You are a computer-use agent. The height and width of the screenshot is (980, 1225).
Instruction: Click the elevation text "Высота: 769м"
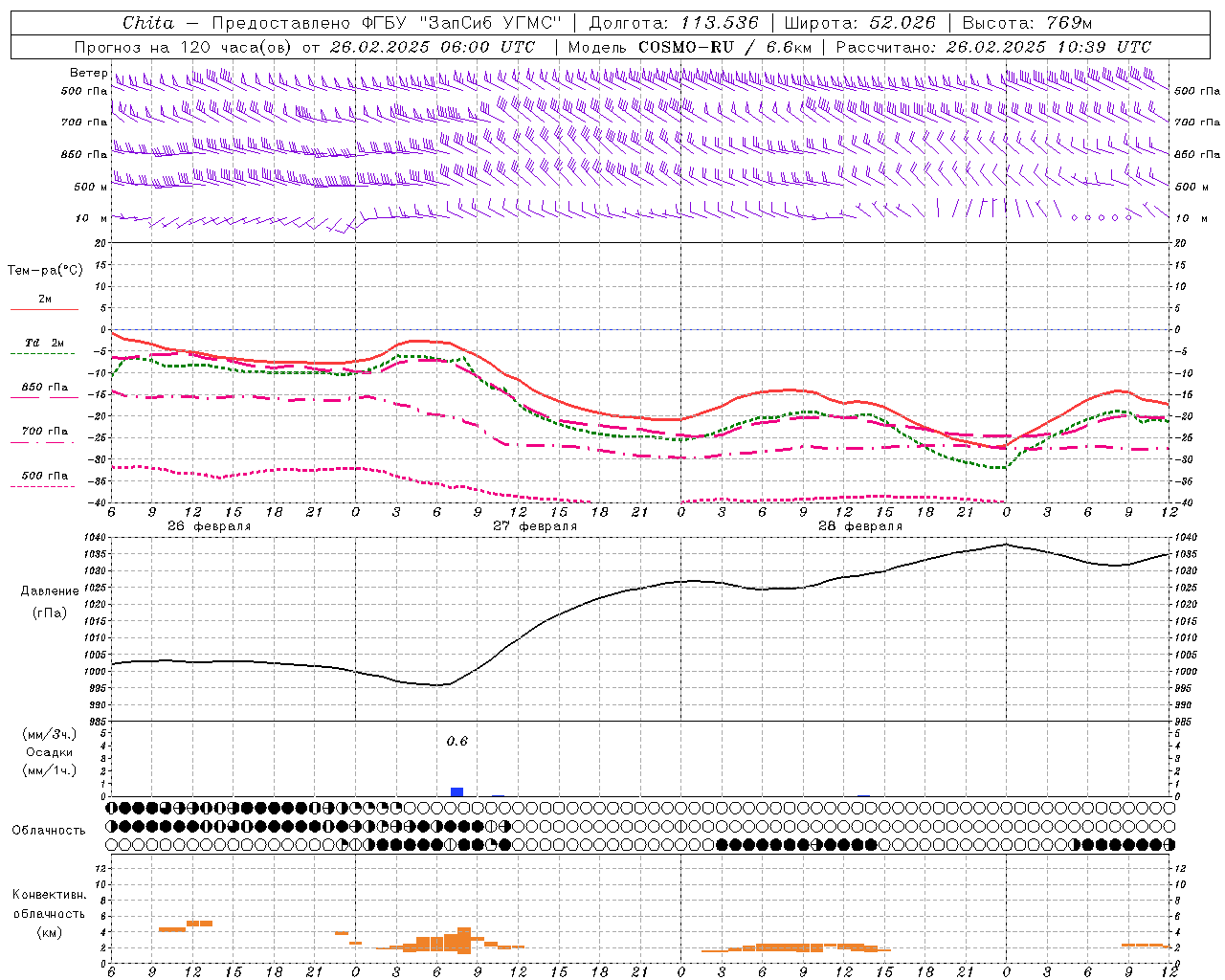1028,23
